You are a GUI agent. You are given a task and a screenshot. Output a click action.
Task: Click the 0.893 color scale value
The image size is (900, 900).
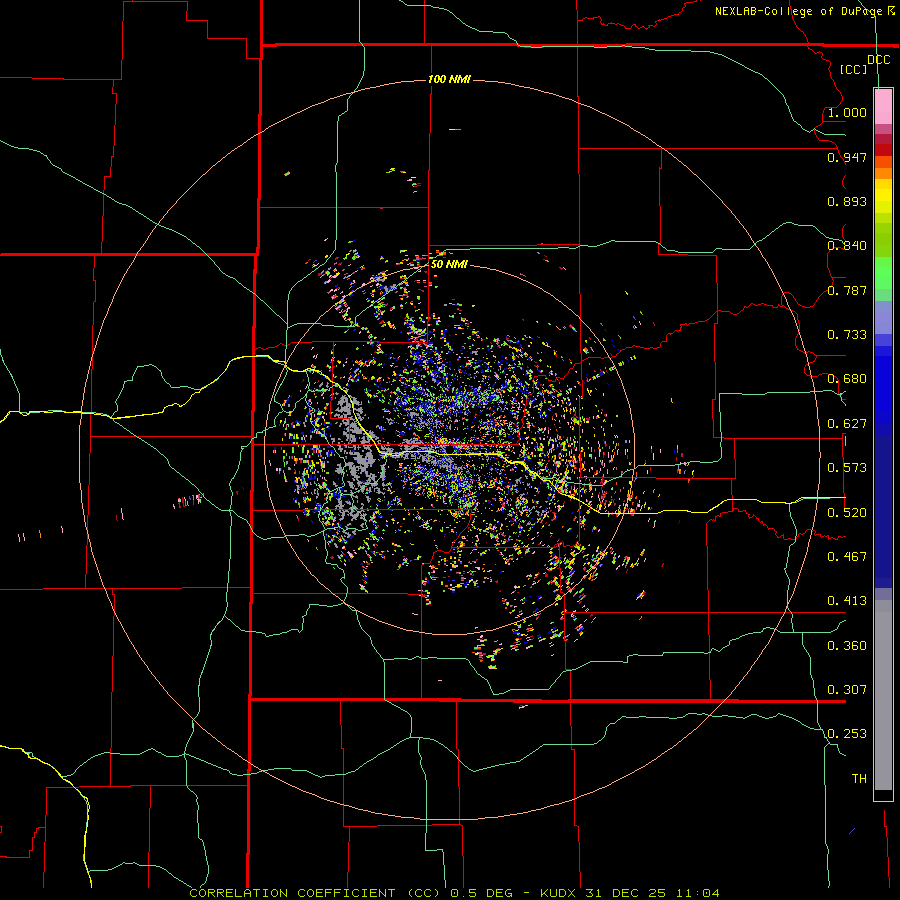(847, 201)
